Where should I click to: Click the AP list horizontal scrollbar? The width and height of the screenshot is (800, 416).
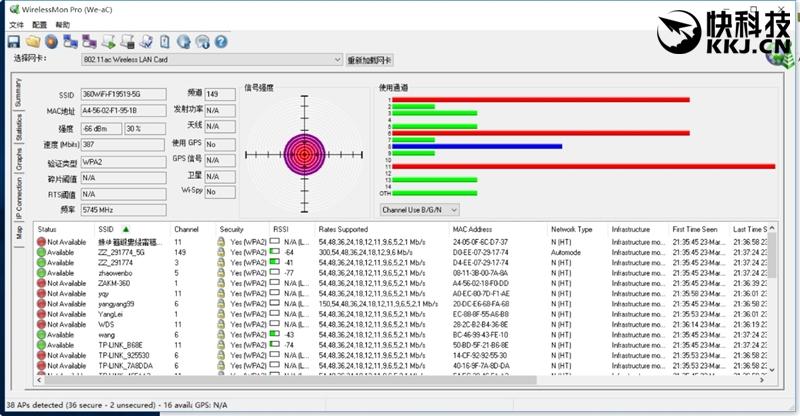pyautogui.click(x=291, y=380)
